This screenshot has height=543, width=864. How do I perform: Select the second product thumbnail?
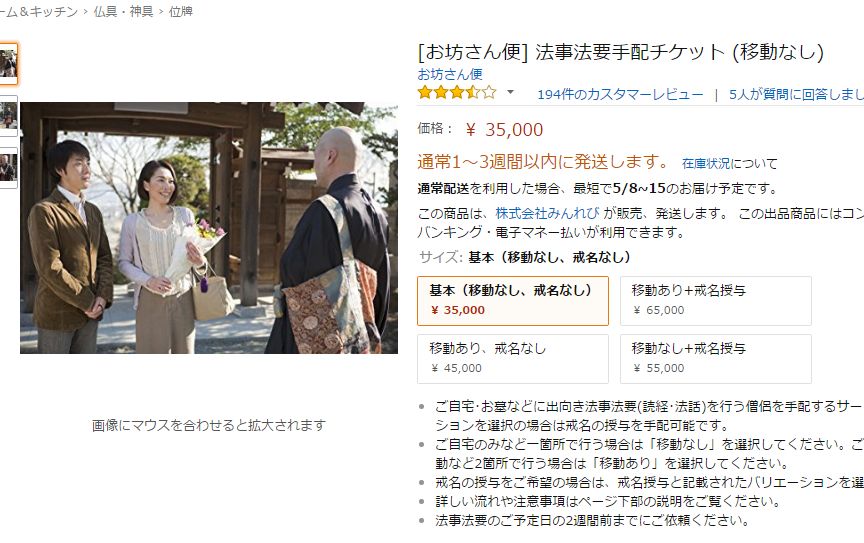tap(8, 116)
